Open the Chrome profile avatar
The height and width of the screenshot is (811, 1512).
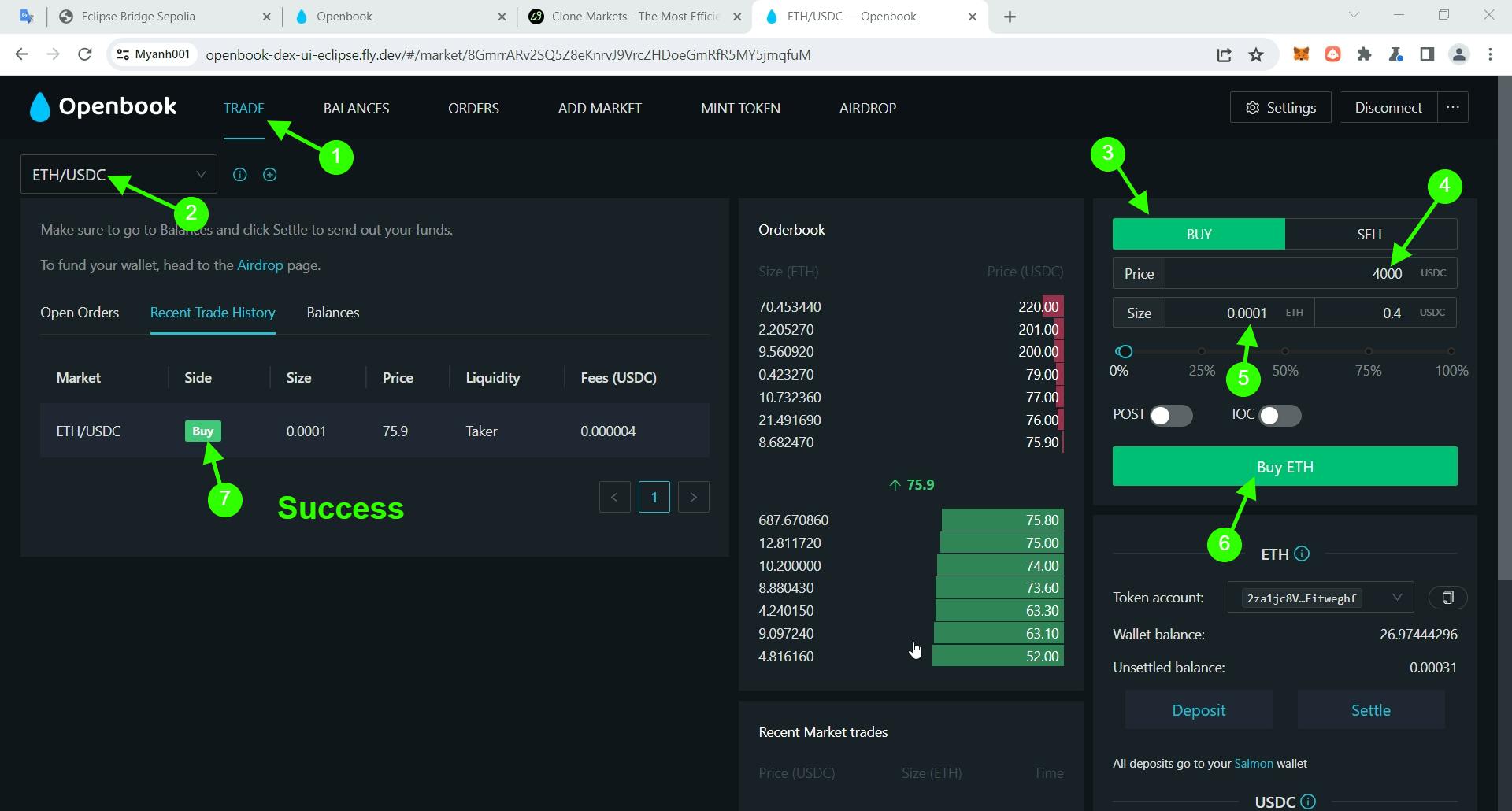1459,54
